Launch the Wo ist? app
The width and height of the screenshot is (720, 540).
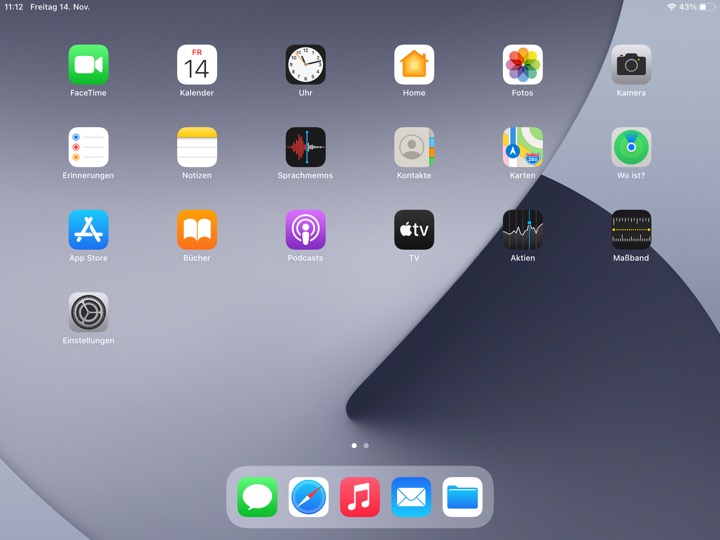coord(631,147)
